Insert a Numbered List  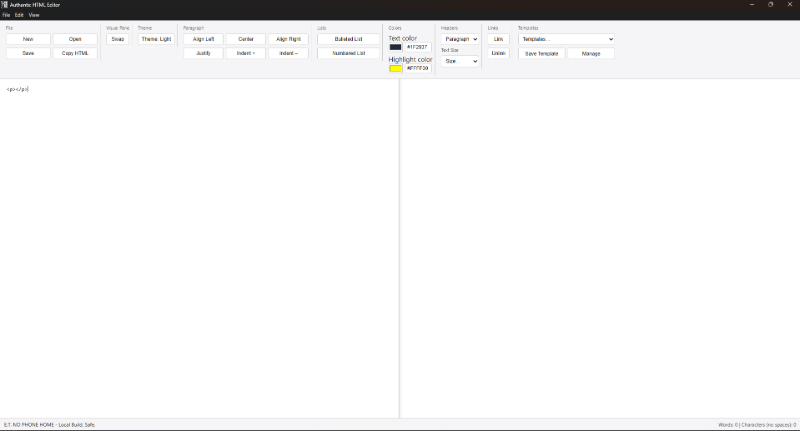(348, 53)
